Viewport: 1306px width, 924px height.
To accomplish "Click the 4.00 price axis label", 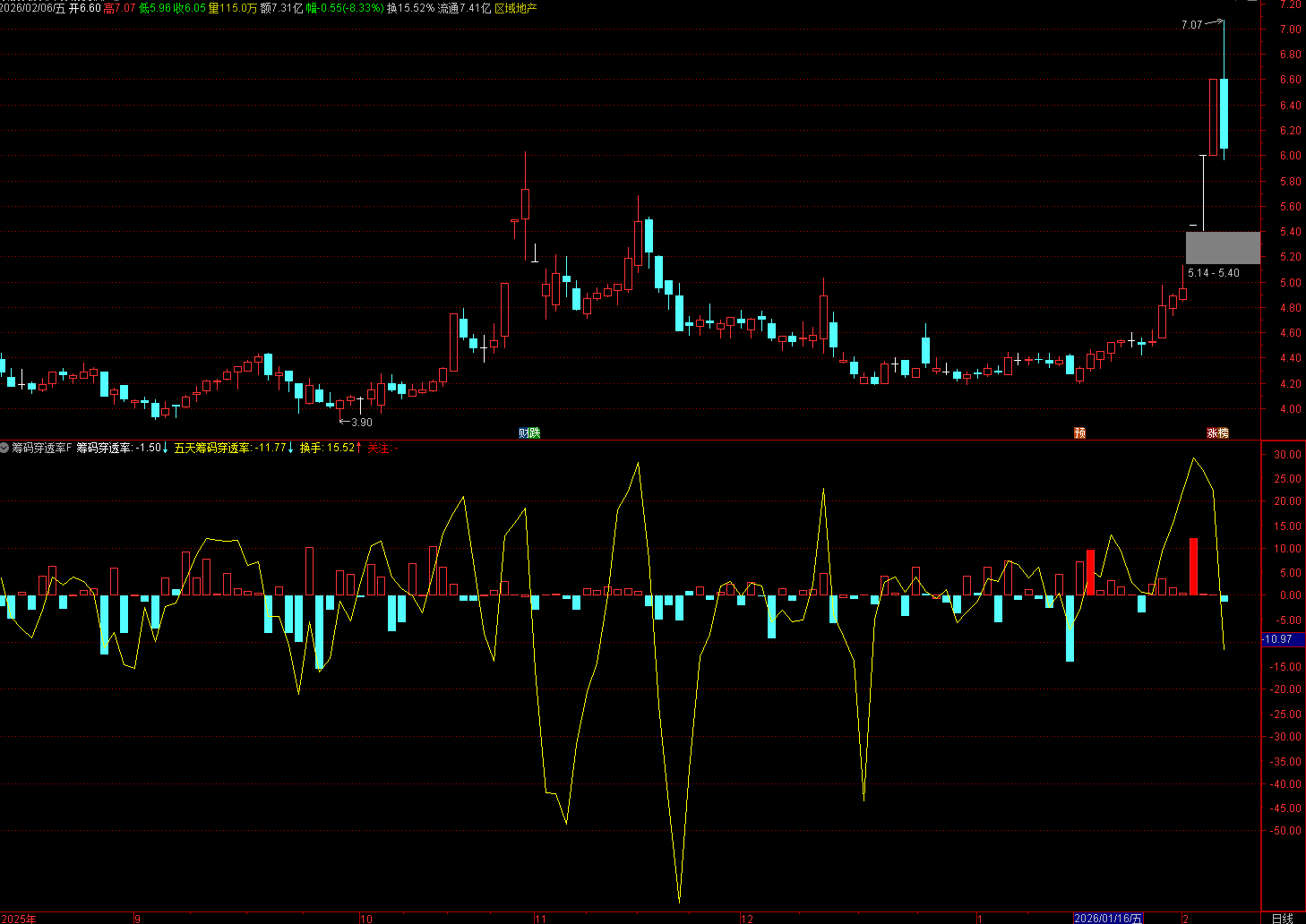I will 1291,409.
